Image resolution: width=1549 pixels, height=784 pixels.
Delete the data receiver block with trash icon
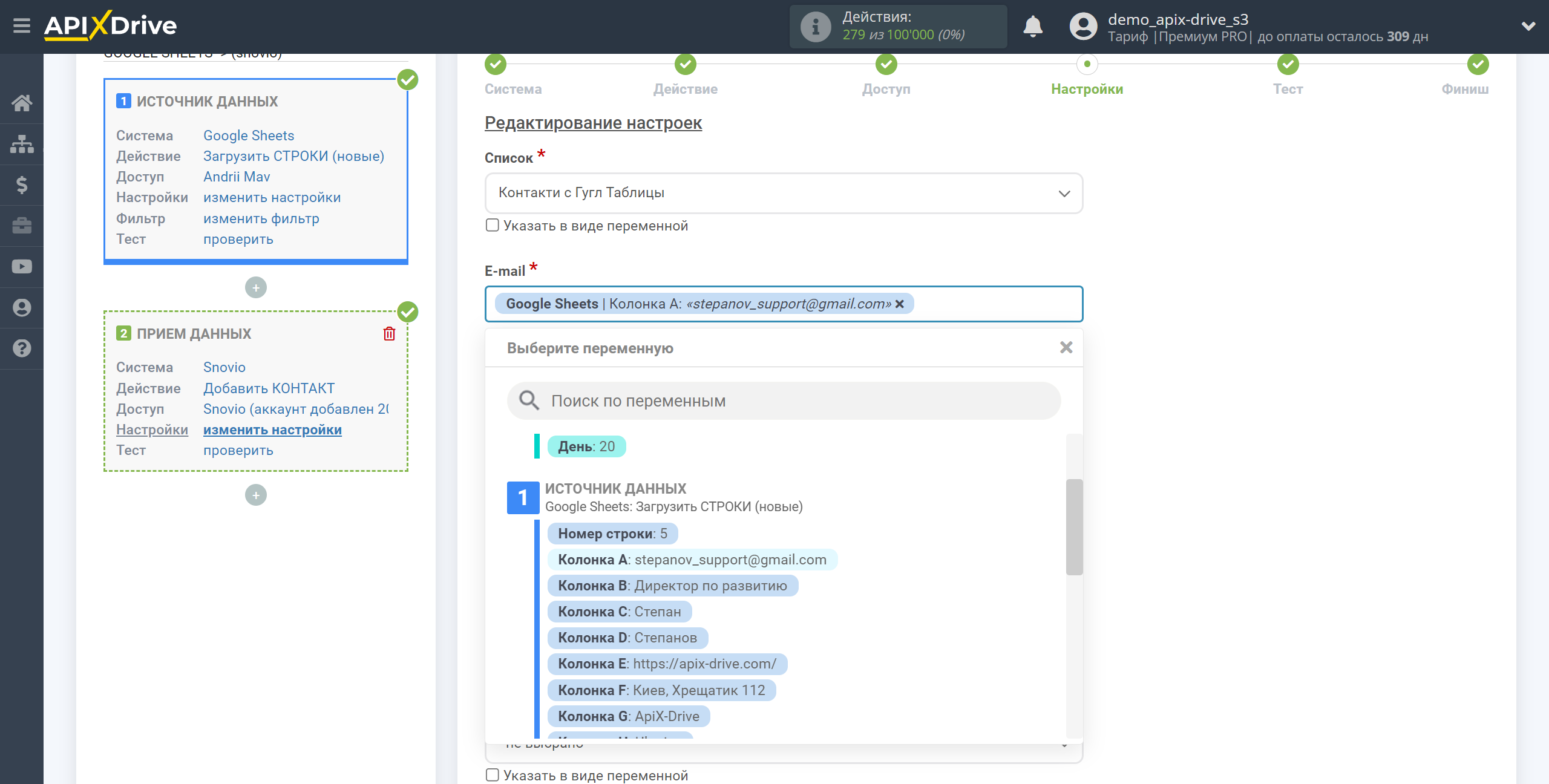[389, 334]
